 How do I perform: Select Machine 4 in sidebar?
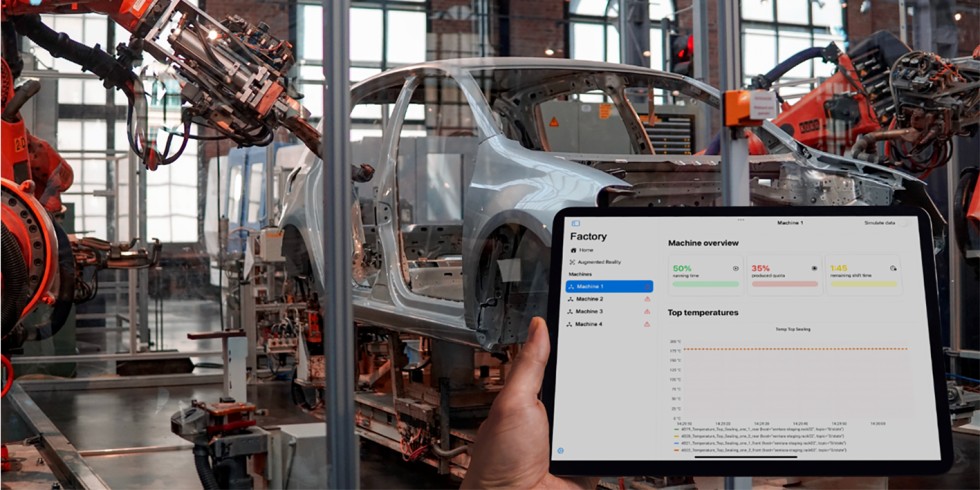pyautogui.click(x=590, y=324)
